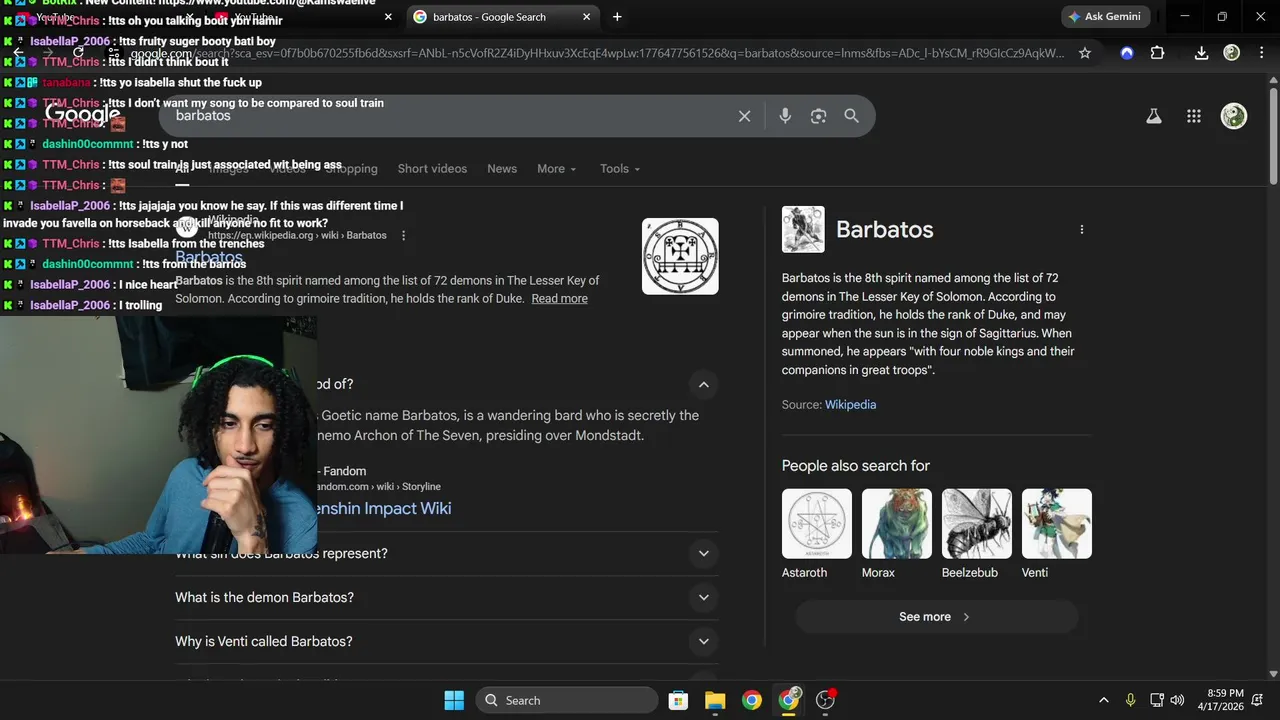This screenshot has height=720, width=1280.
Task: Show hidden system tray icons
Action: pyautogui.click(x=1103, y=700)
